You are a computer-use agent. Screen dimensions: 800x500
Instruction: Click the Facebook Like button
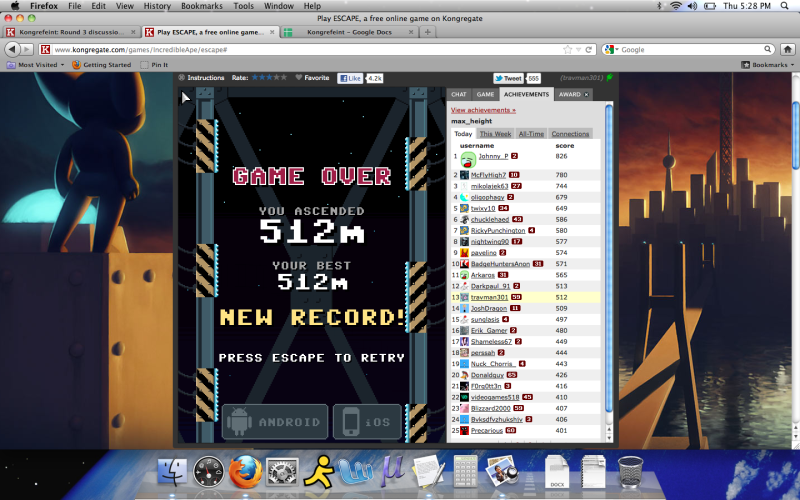tap(350, 78)
